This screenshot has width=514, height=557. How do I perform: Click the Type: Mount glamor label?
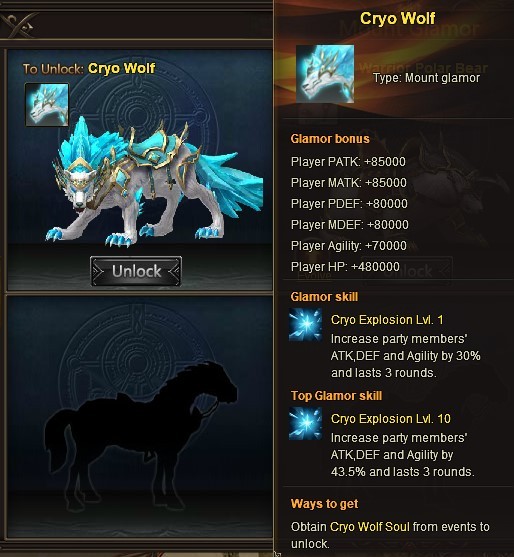pos(426,78)
